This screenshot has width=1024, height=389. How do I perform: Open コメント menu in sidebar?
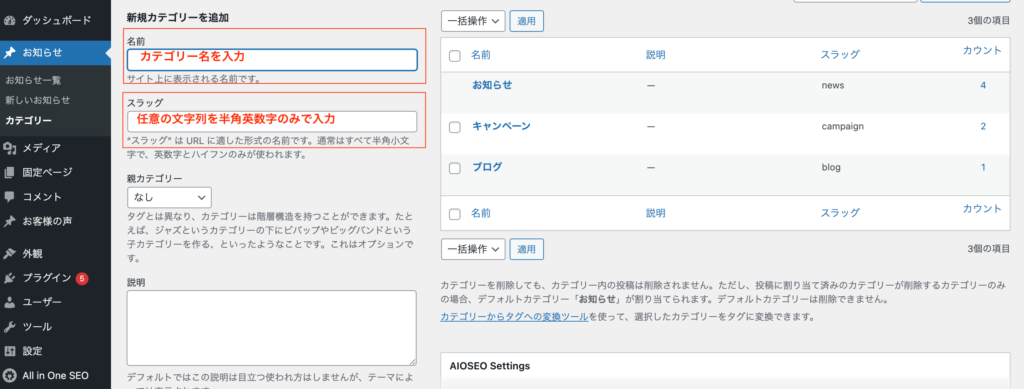[42, 197]
